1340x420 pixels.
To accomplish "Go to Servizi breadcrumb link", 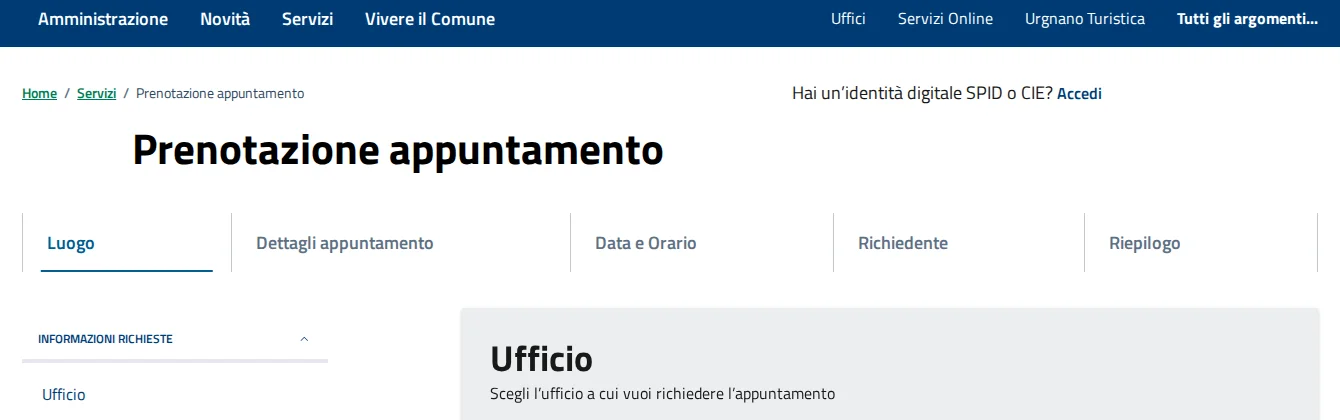I will (x=96, y=93).
